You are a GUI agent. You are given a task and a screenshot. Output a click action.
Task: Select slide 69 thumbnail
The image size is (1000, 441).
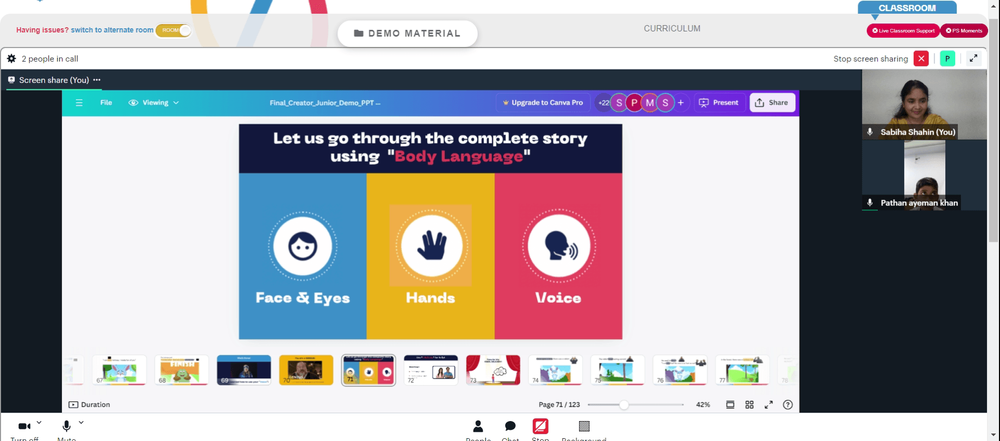pos(244,370)
